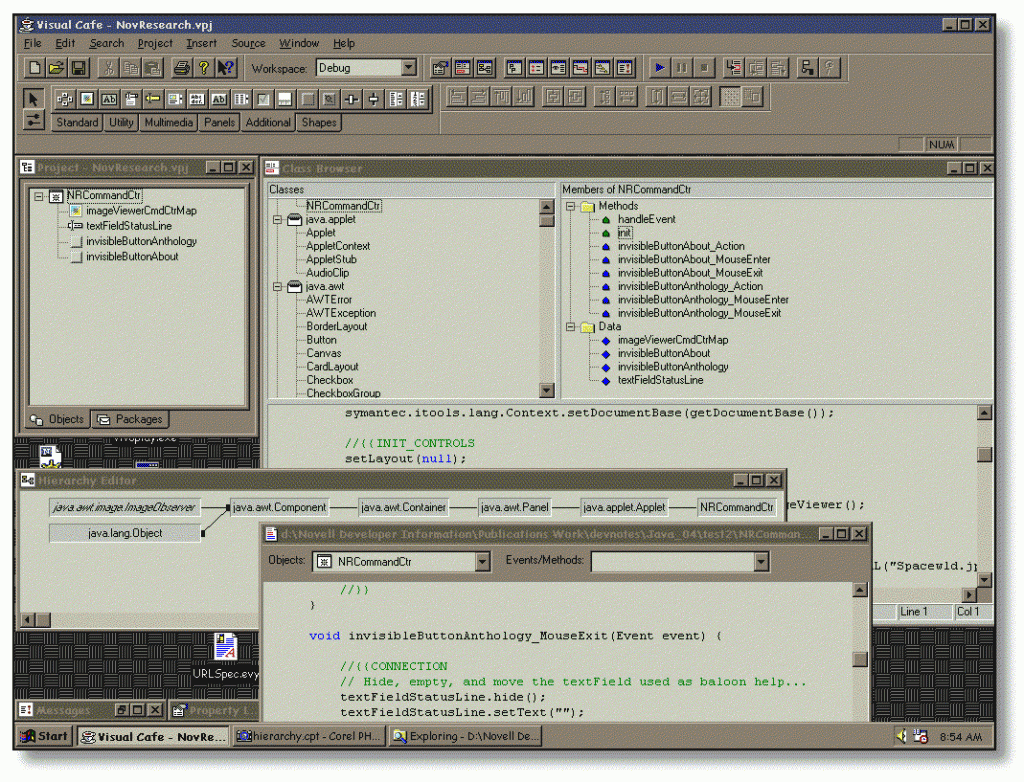
Task: Click the context help arrow-question icon
Action: pos(226,68)
